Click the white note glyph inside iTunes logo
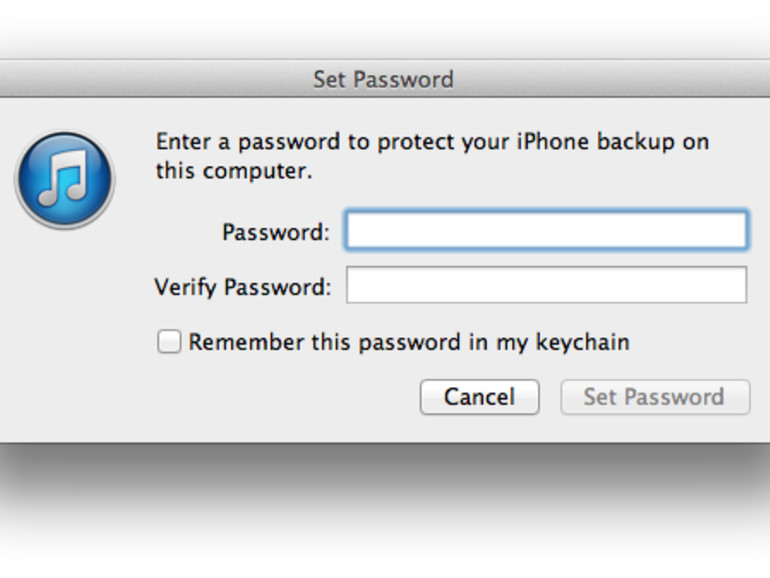770x578 pixels. 64,178
